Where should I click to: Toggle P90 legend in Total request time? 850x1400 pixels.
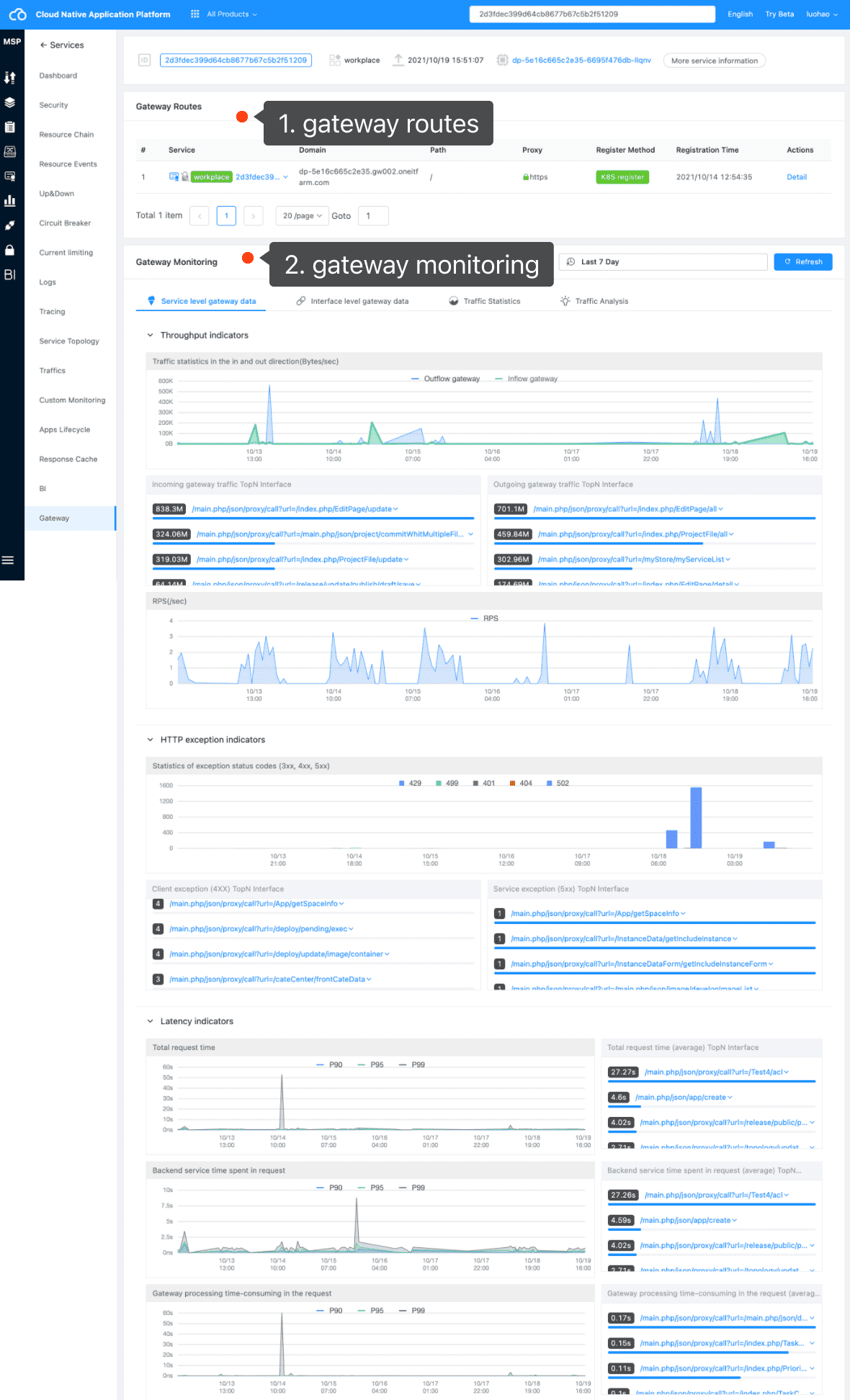click(x=330, y=1065)
